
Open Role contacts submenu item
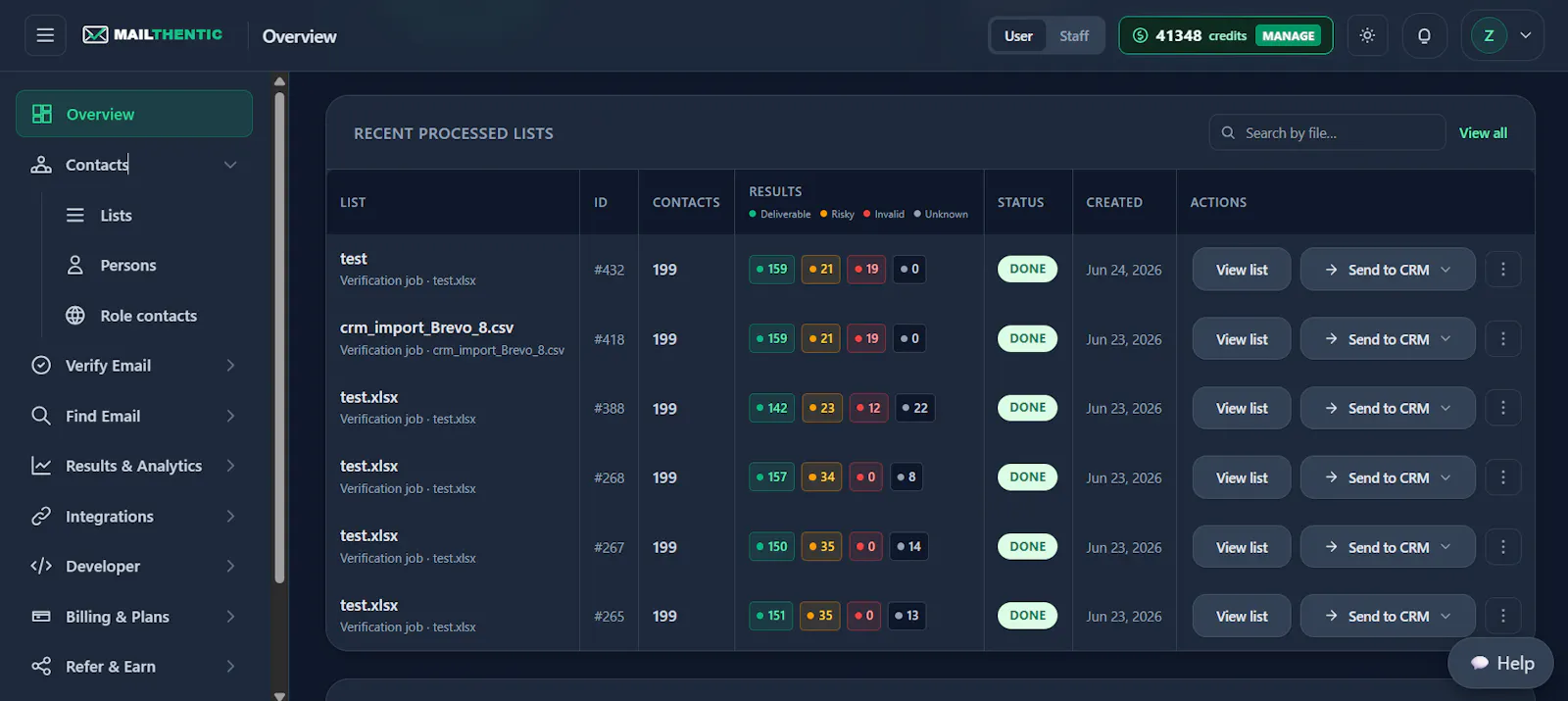tap(147, 316)
